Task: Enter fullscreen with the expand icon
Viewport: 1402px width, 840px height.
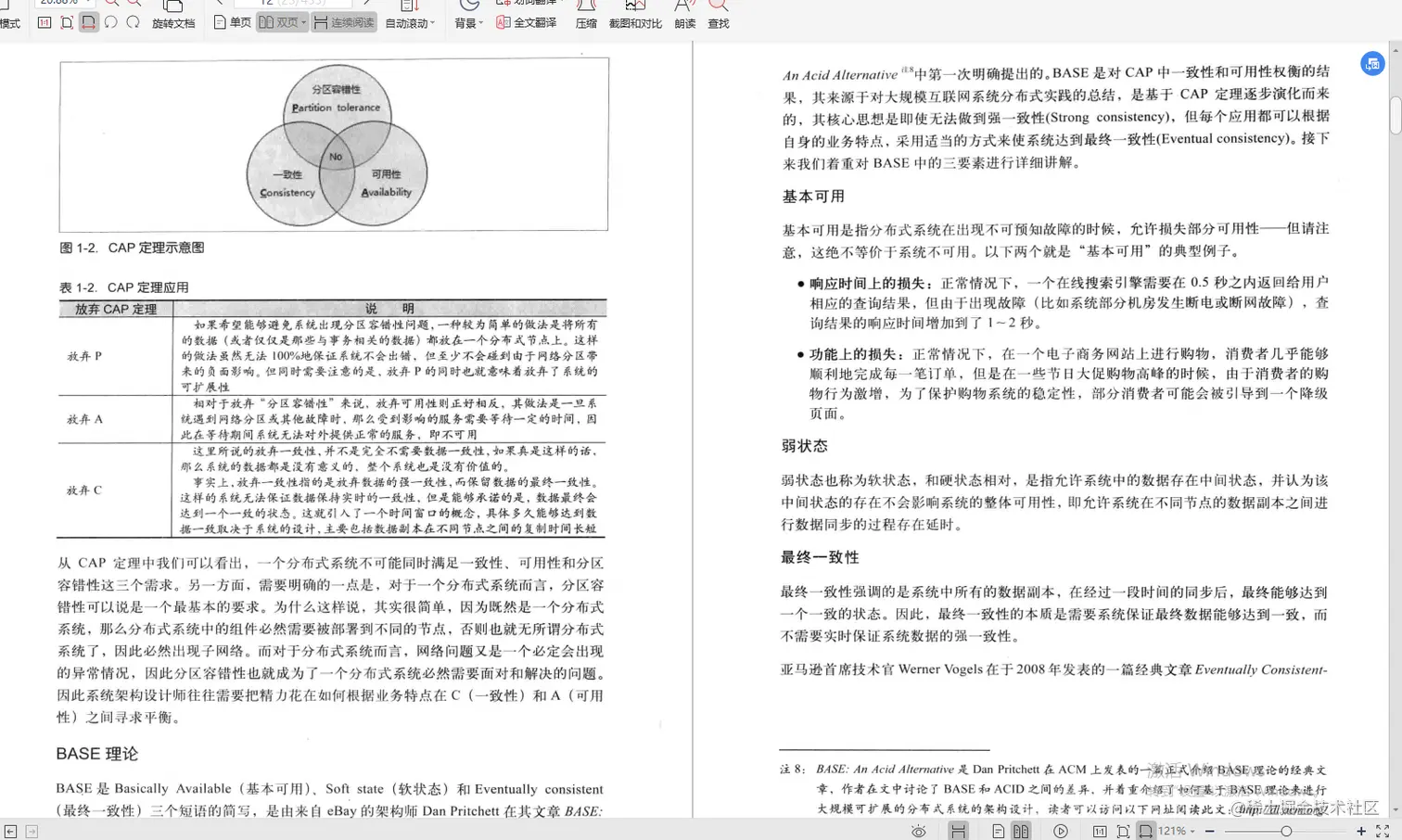Action: coord(1383,832)
